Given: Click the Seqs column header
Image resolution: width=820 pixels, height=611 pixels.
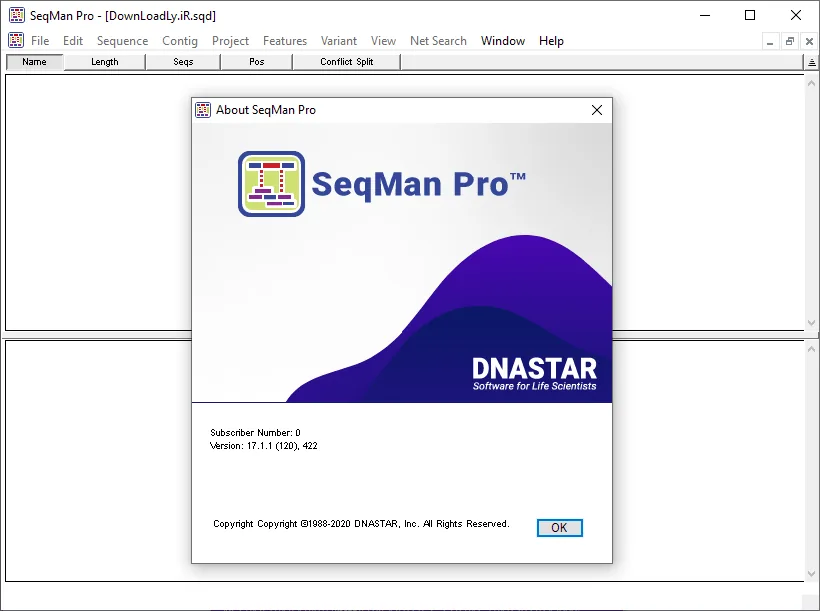Looking at the screenshot, I should (x=183, y=62).
